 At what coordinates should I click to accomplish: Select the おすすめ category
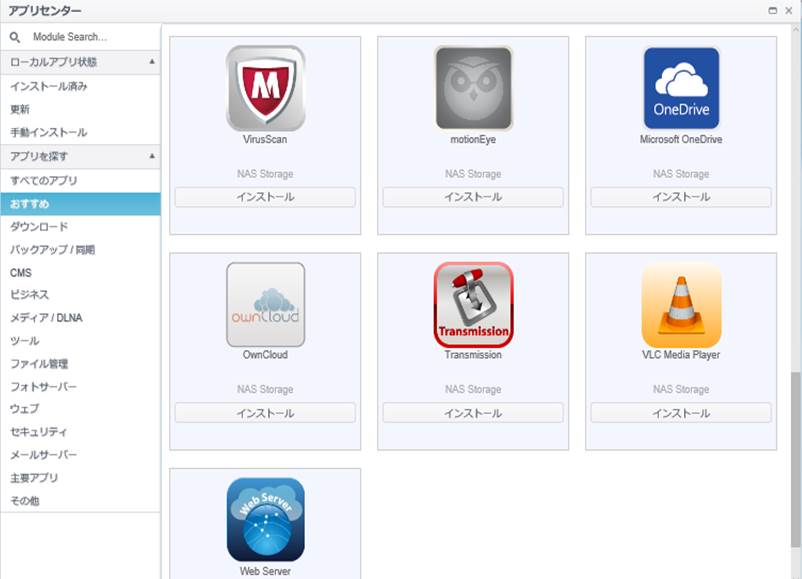(x=80, y=204)
